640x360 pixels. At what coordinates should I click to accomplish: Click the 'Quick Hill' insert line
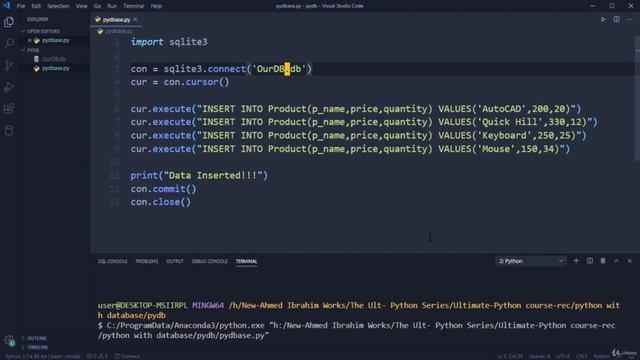[x=364, y=122]
